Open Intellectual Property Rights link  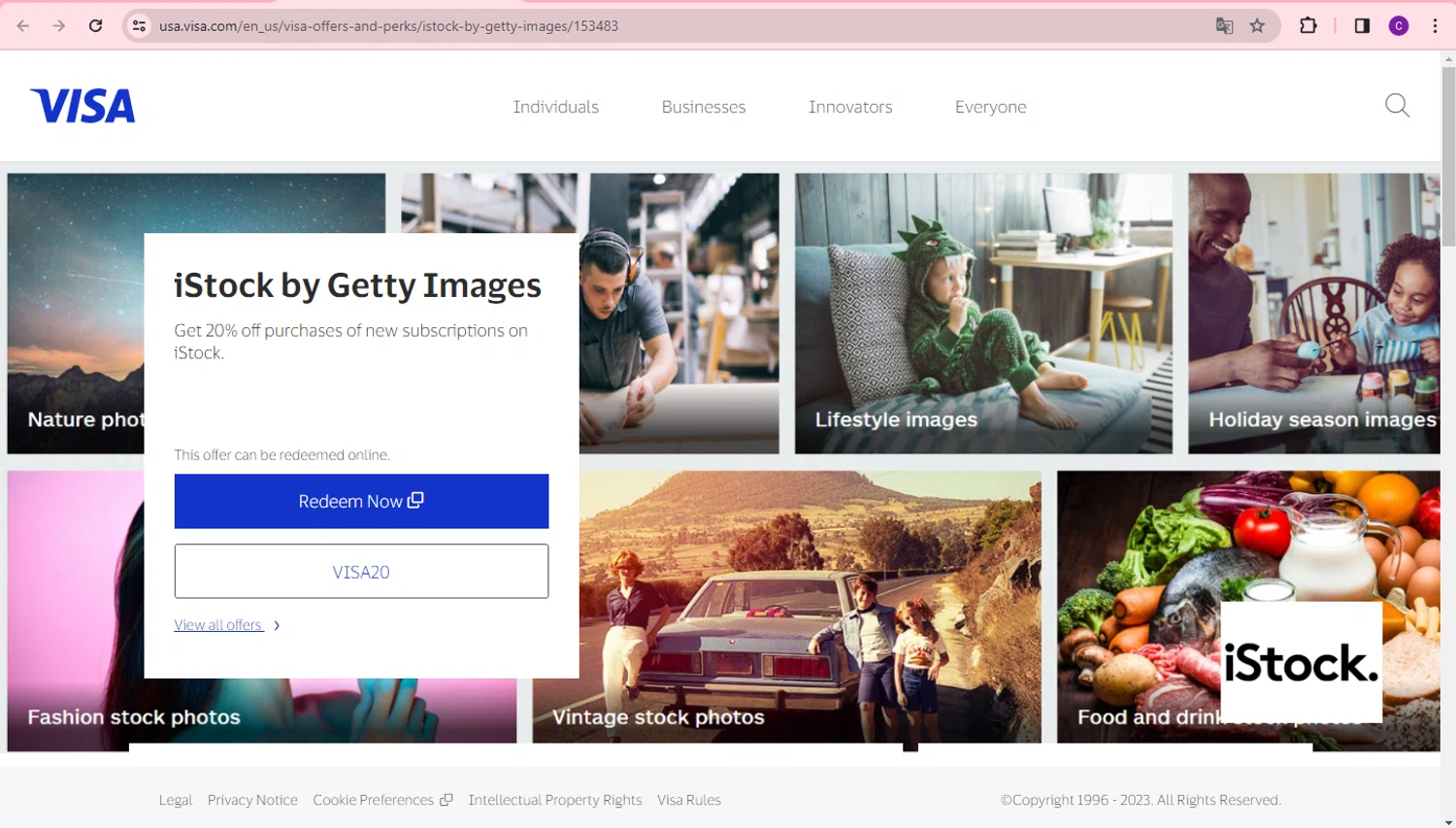click(x=555, y=800)
